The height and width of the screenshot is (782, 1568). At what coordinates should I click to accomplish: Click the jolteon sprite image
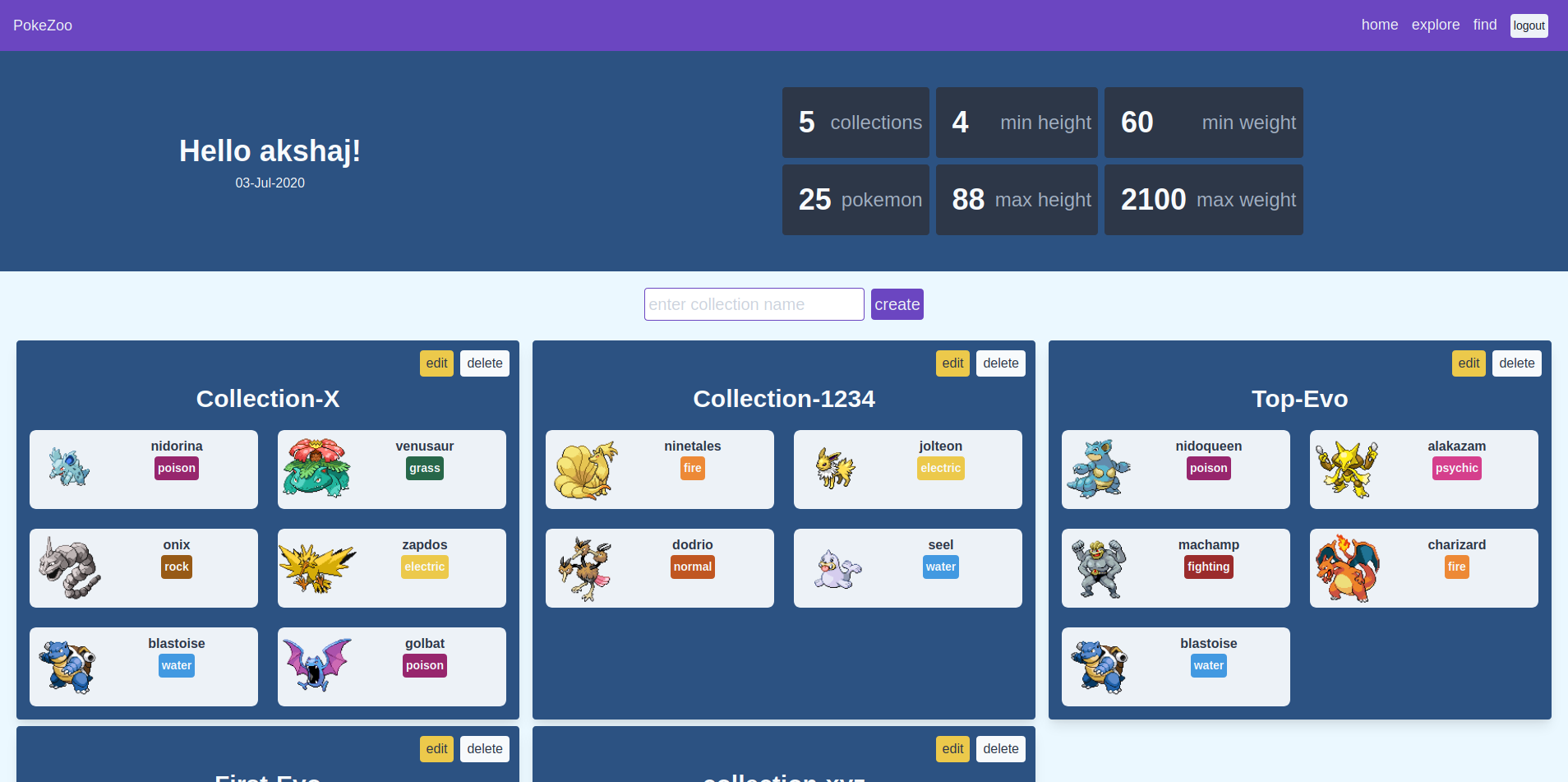click(x=835, y=468)
